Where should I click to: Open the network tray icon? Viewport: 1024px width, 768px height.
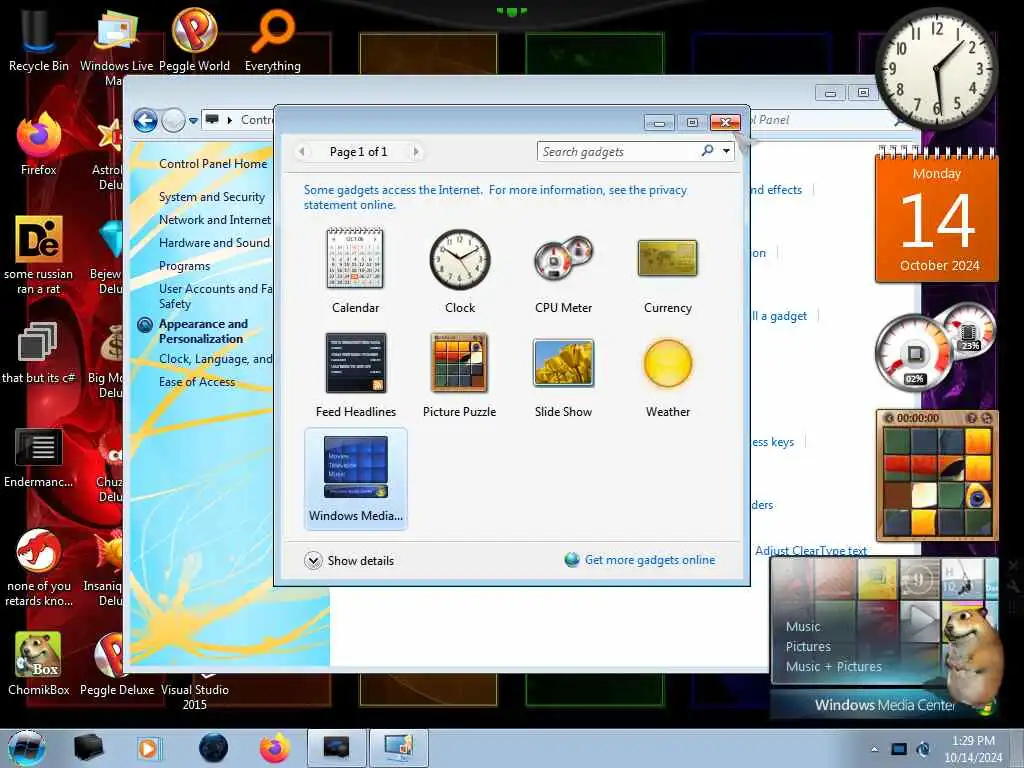pos(899,749)
